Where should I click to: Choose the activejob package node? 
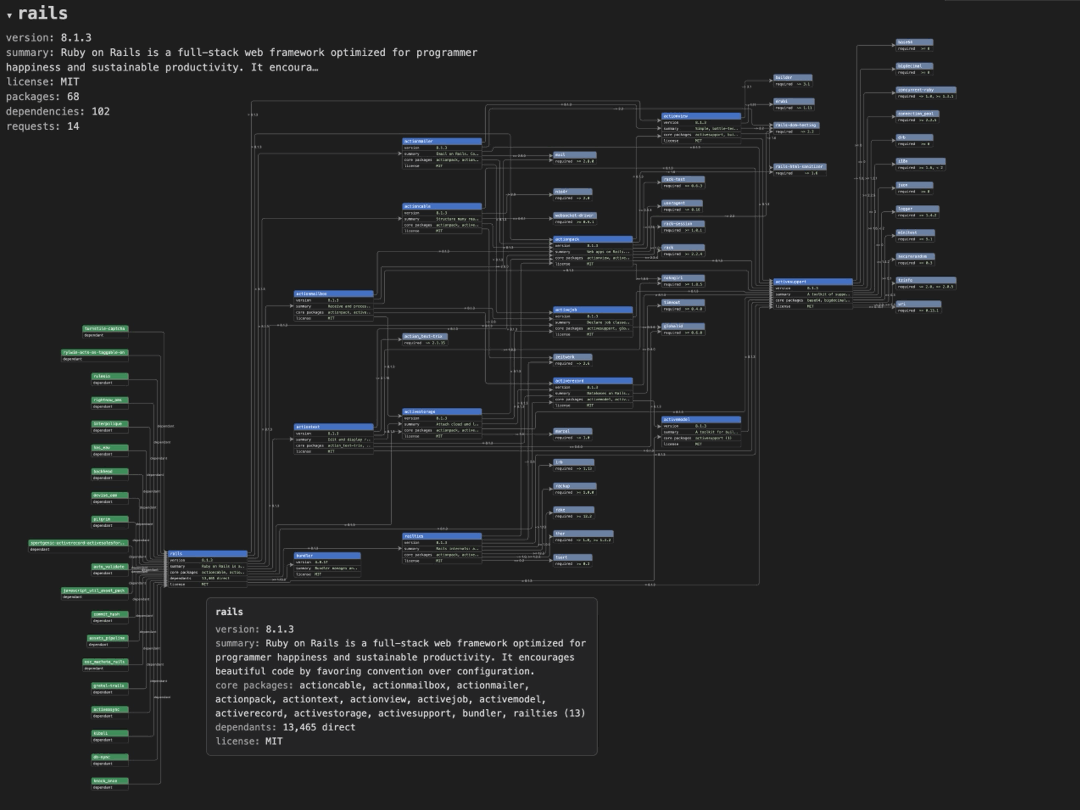[593, 322]
